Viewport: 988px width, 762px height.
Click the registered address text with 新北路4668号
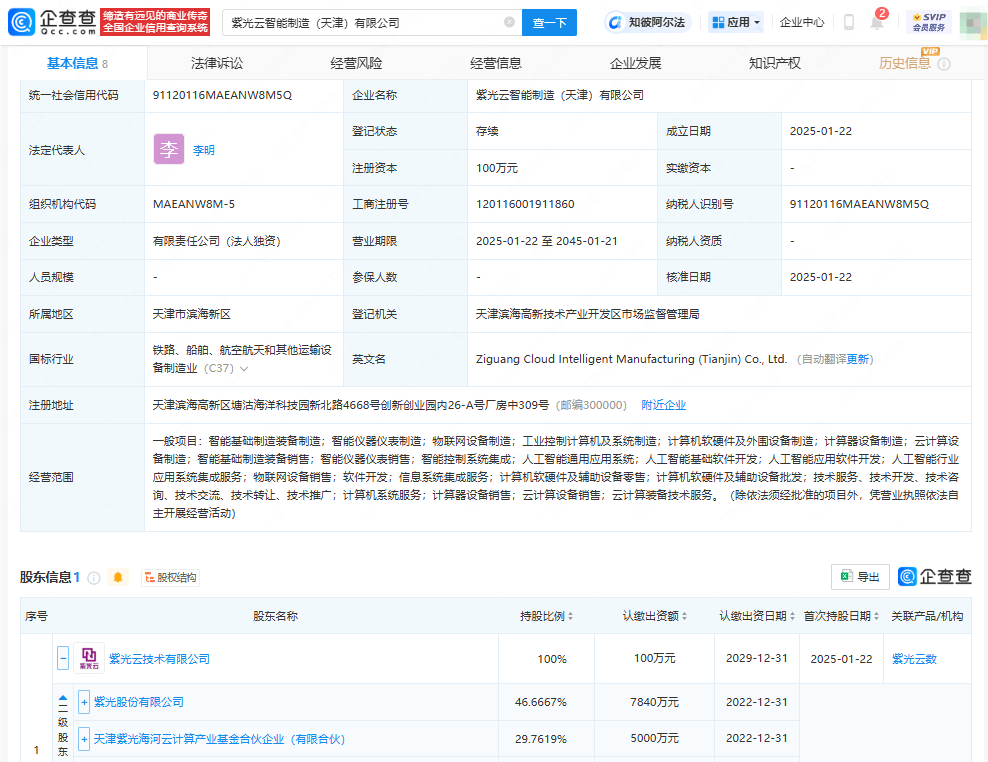(350, 405)
